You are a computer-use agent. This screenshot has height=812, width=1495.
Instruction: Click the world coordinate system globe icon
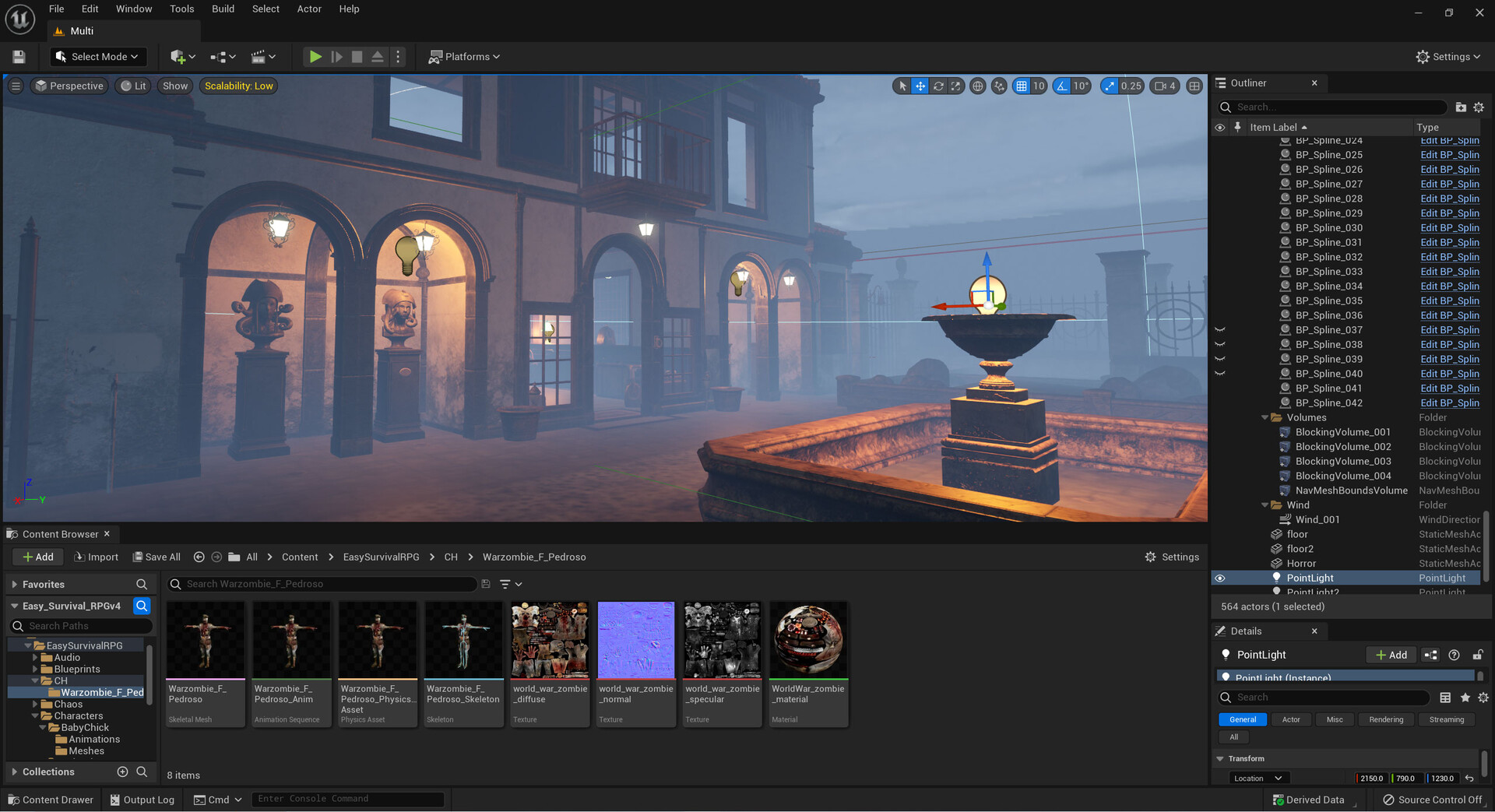click(978, 86)
